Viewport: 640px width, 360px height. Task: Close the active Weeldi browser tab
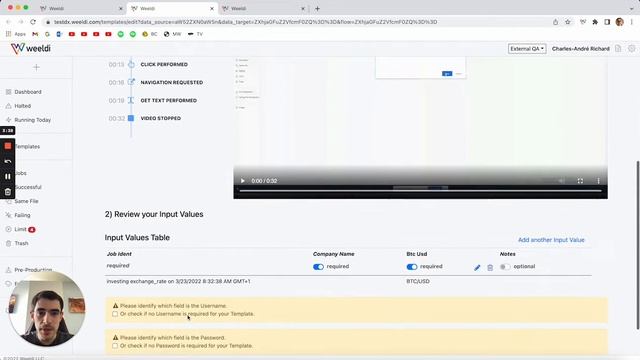click(212, 9)
